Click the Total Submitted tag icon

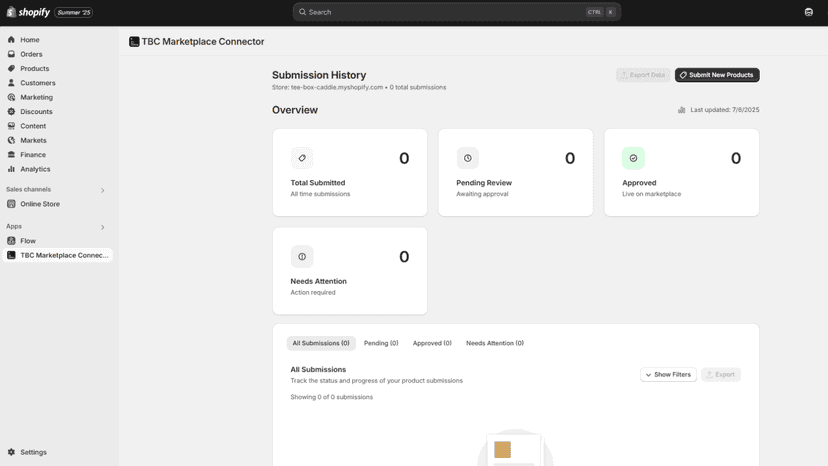pos(302,158)
